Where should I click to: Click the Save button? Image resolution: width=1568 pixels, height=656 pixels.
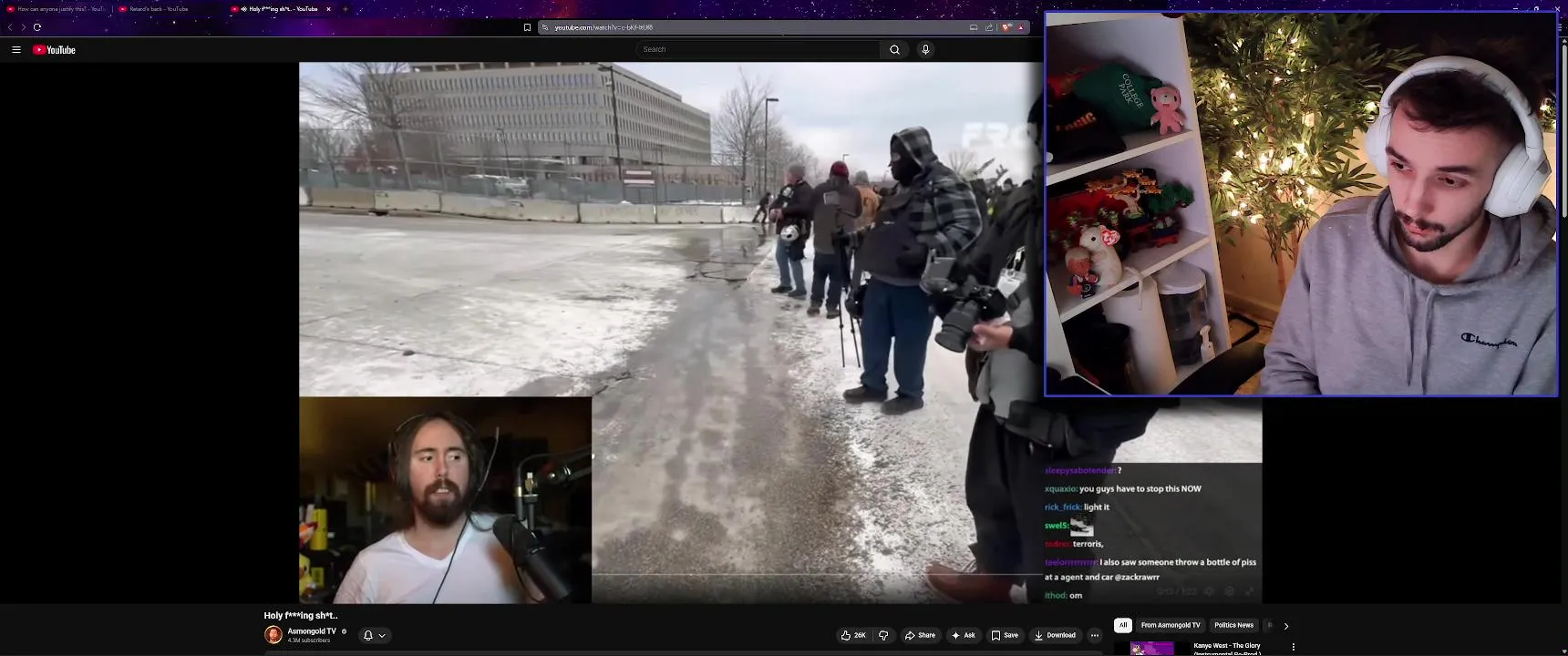tap(1005, 635)
